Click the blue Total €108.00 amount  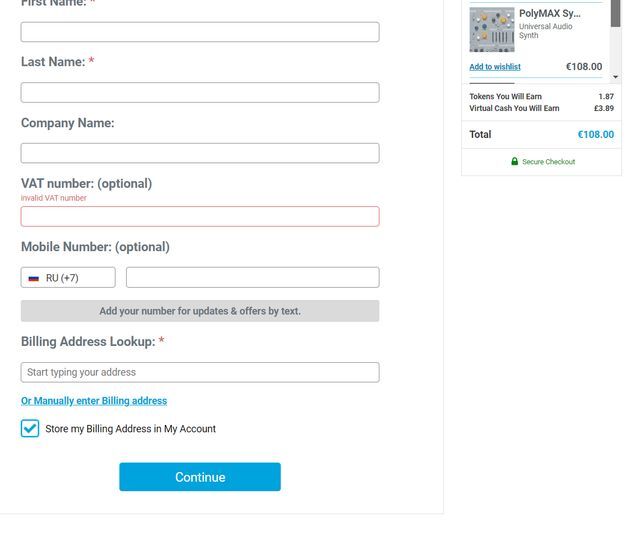click(595, 135)
